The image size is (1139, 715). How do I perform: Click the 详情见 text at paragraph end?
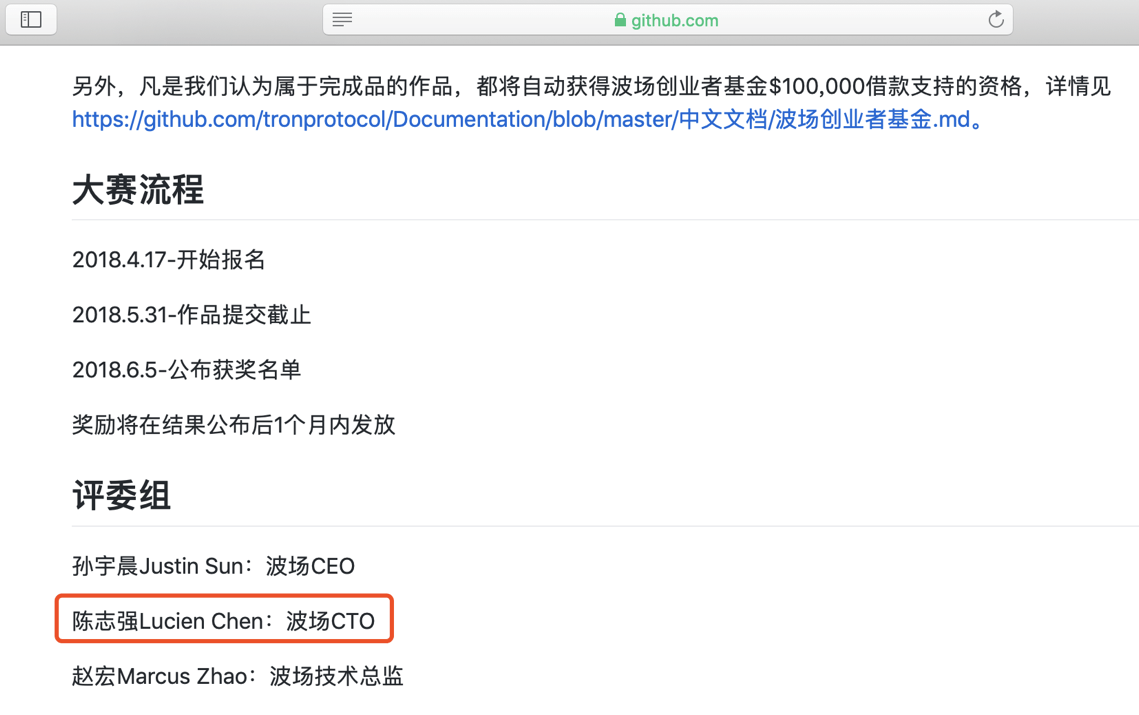tap(1079, 86)
